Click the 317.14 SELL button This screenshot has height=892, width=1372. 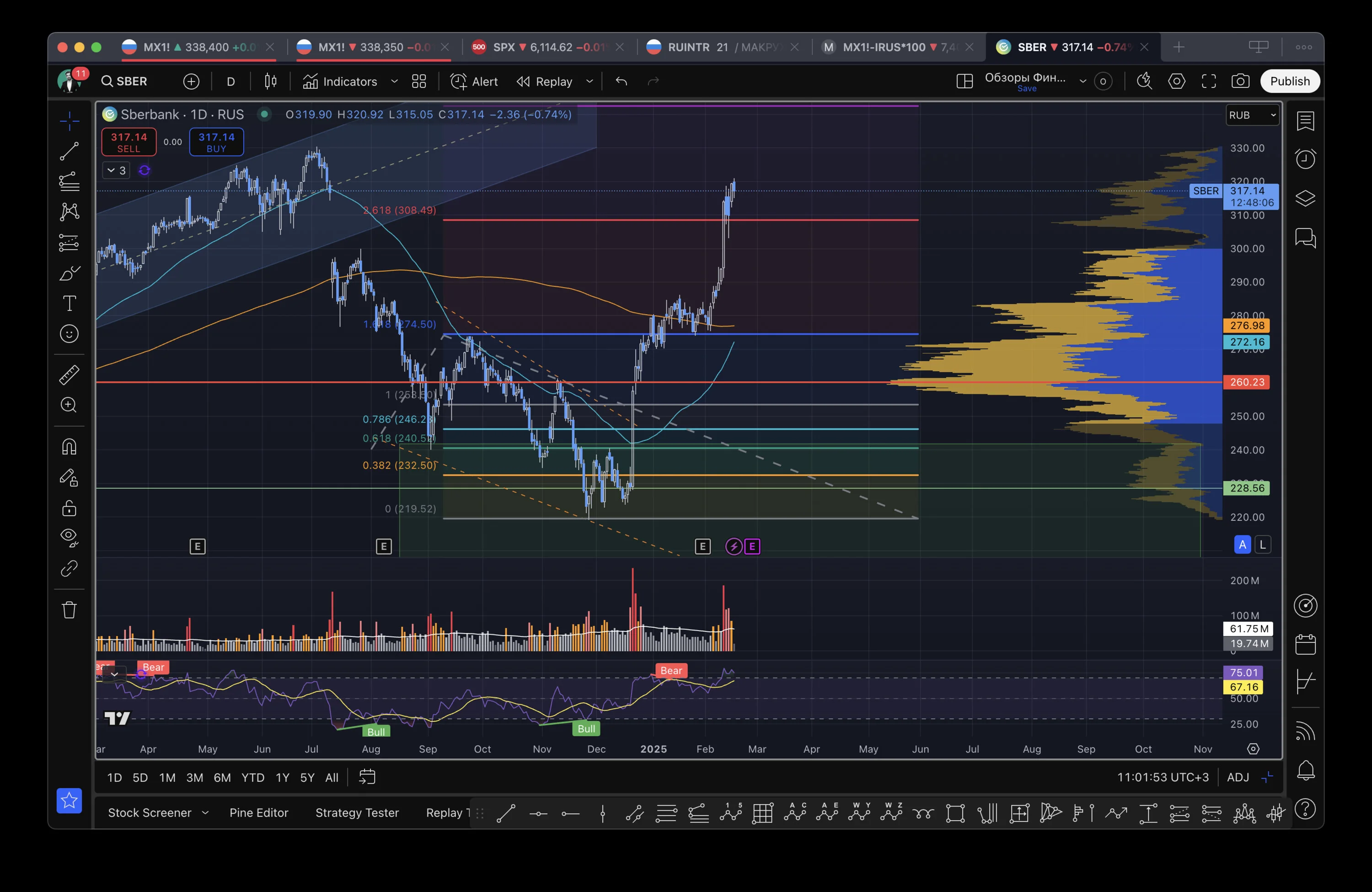point(129,142)
